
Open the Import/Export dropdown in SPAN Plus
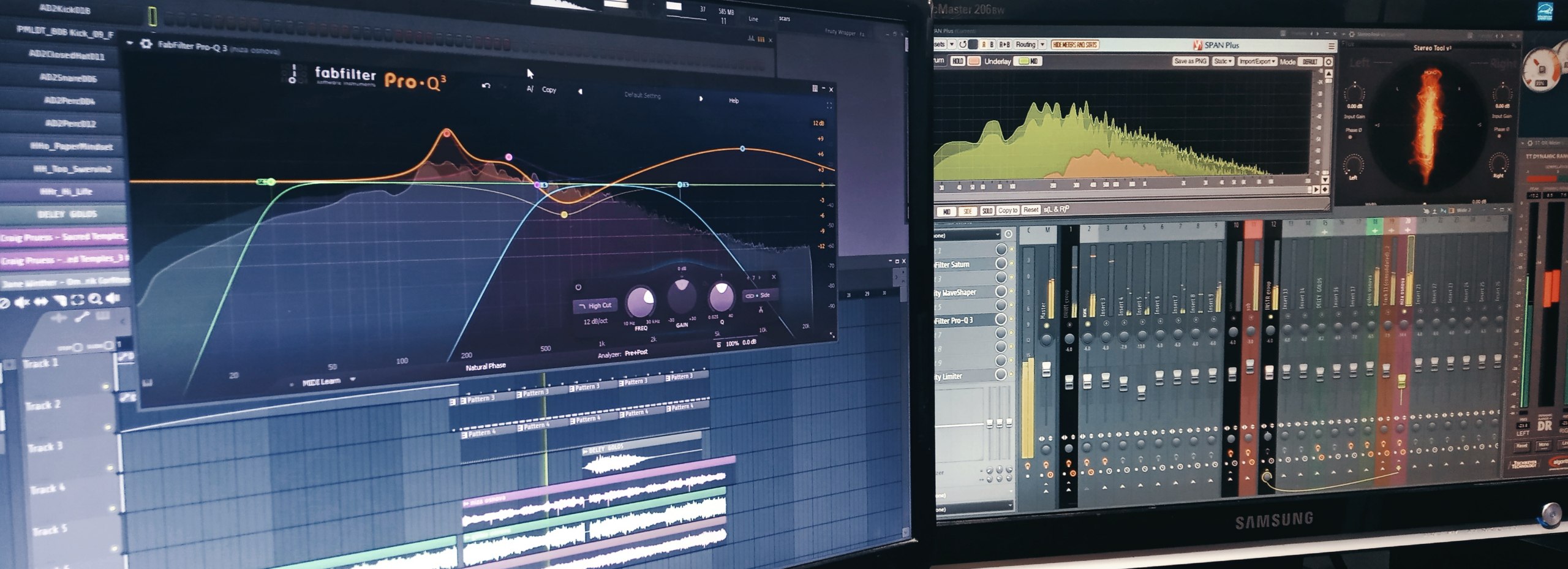click(1257, 61)
